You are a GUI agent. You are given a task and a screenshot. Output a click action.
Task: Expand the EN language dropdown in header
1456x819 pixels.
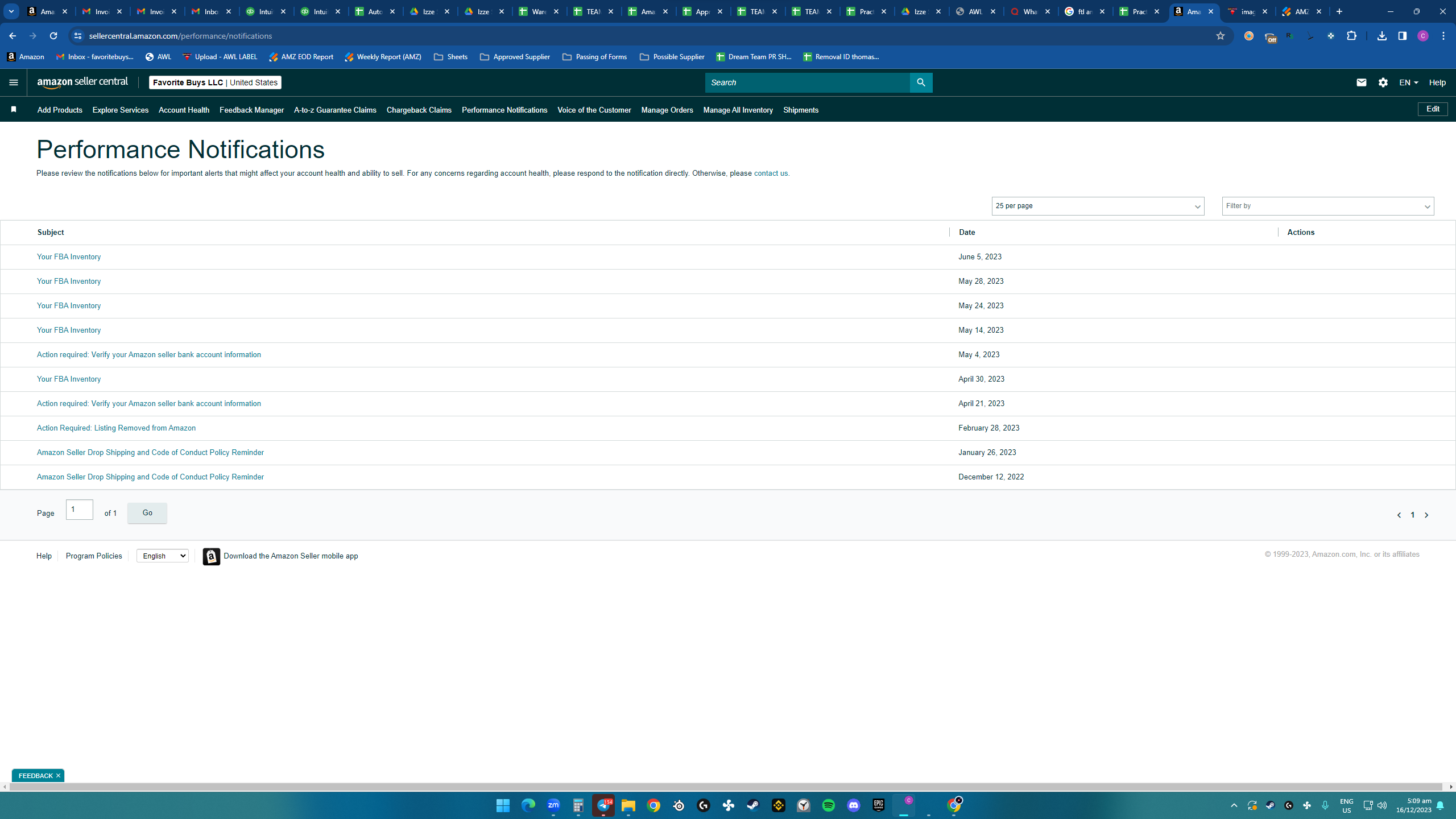[1408, 82]
